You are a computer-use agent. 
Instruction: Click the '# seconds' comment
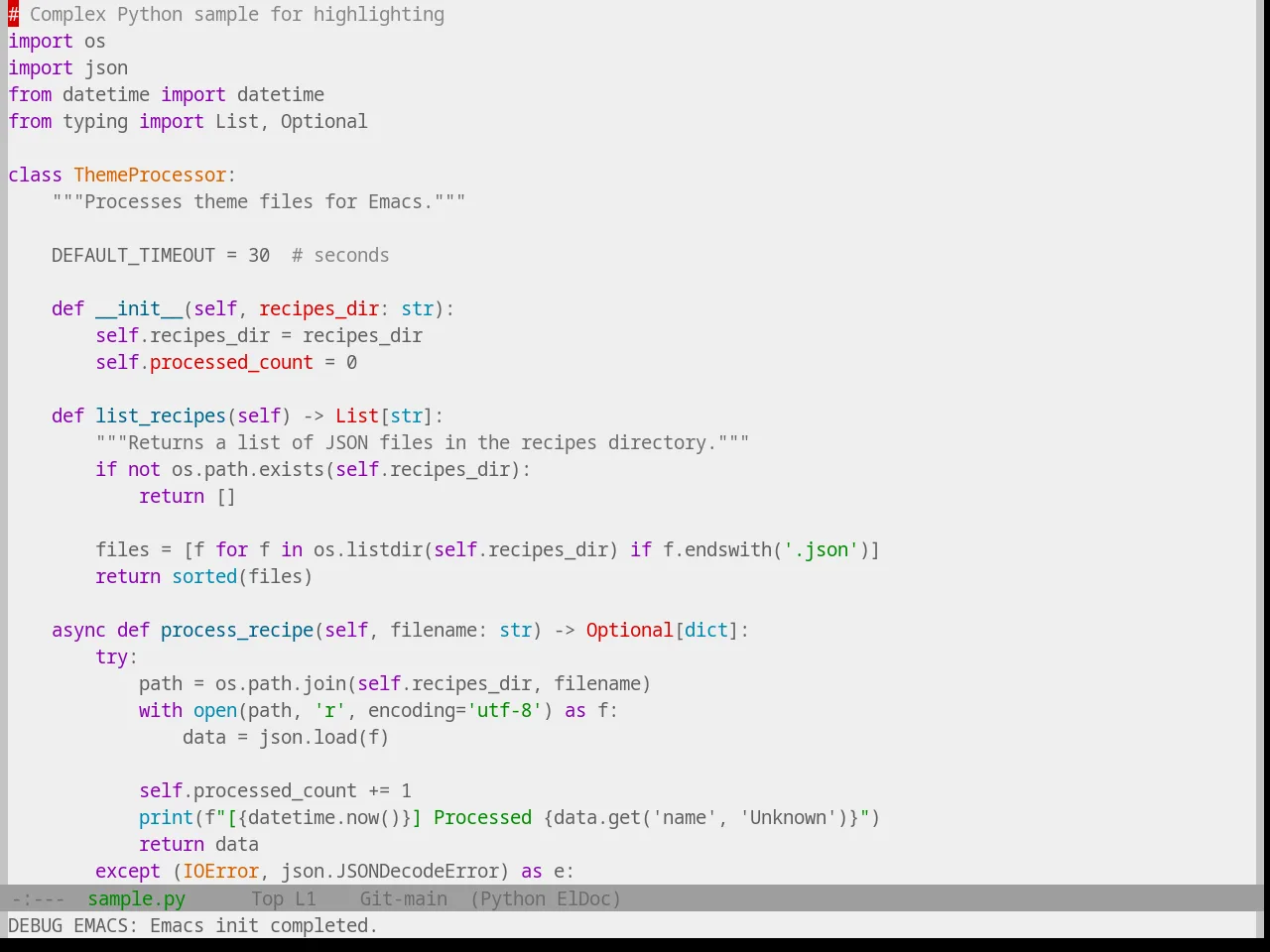pyautogui.click(x=340, y=255)
